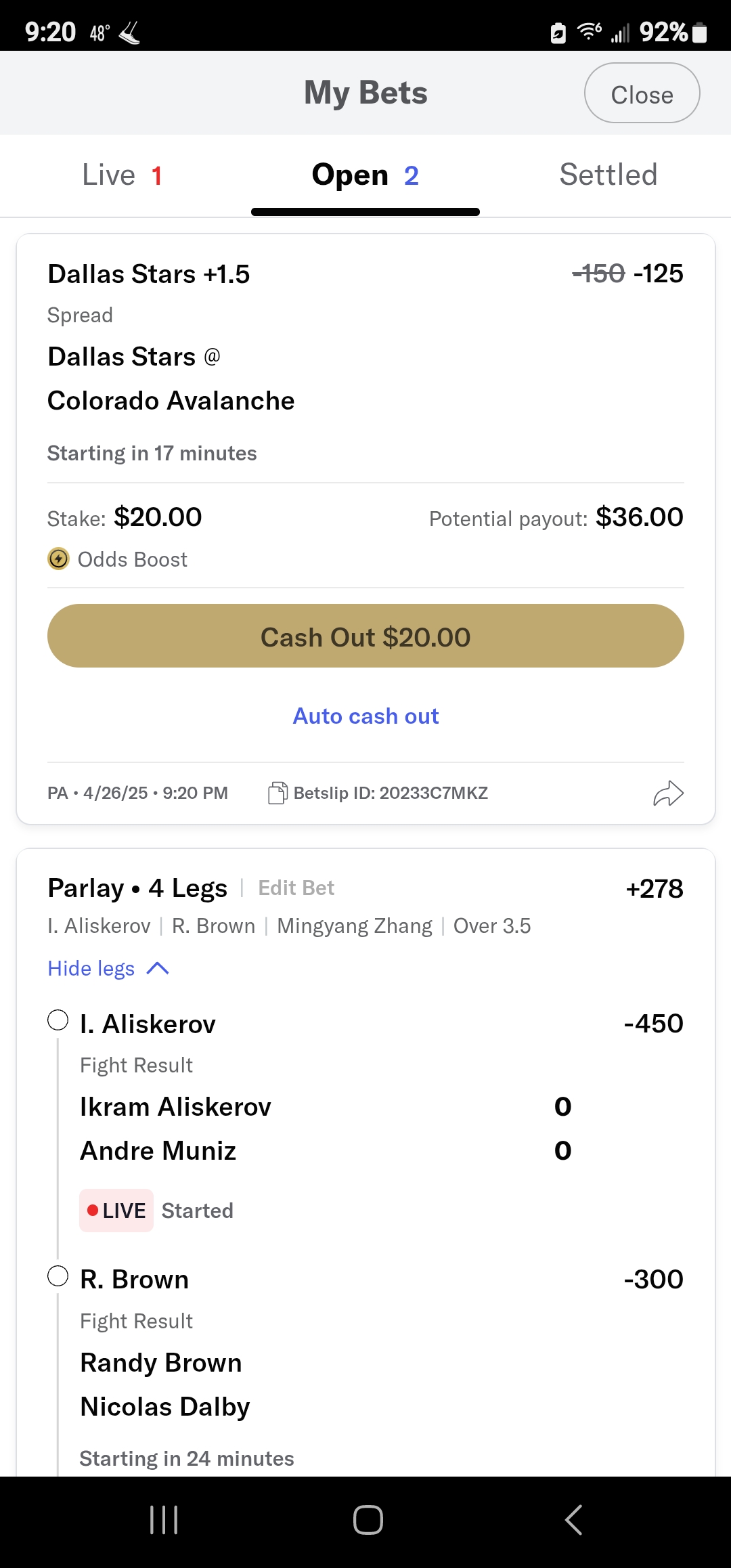Image resolution: width=731 pixels, height=1568 pixels.
Task: Tap the battery icon in the status bar
Action: pos(701,32)
